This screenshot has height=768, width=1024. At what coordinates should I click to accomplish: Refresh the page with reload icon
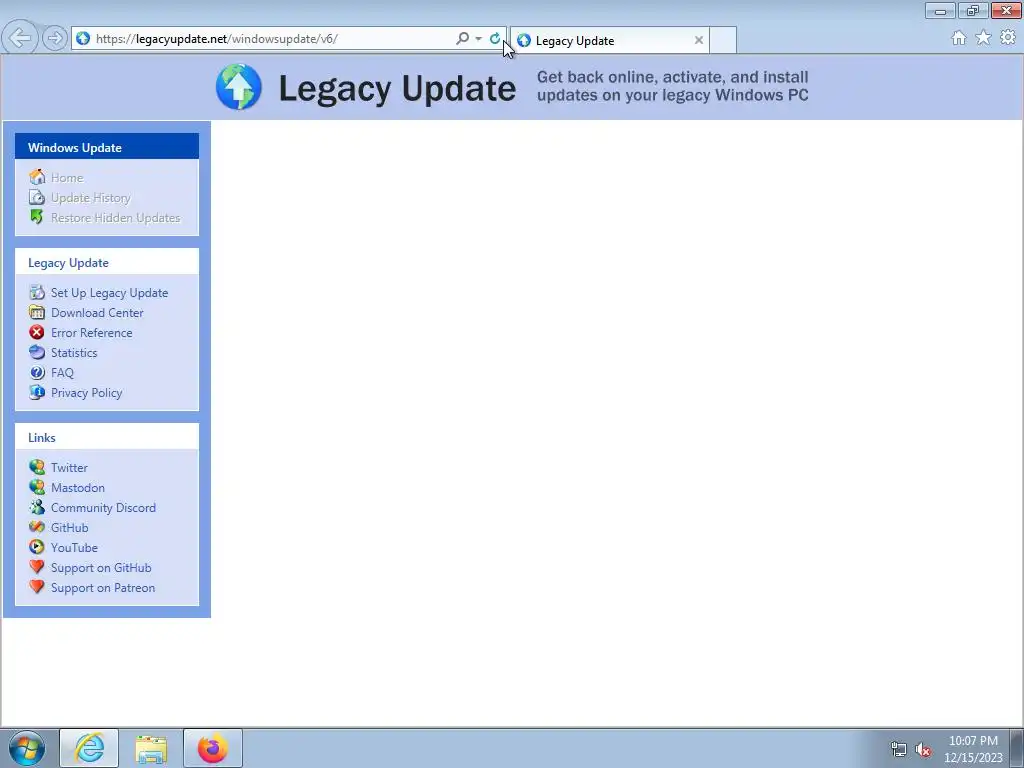(x=495, y=39)
